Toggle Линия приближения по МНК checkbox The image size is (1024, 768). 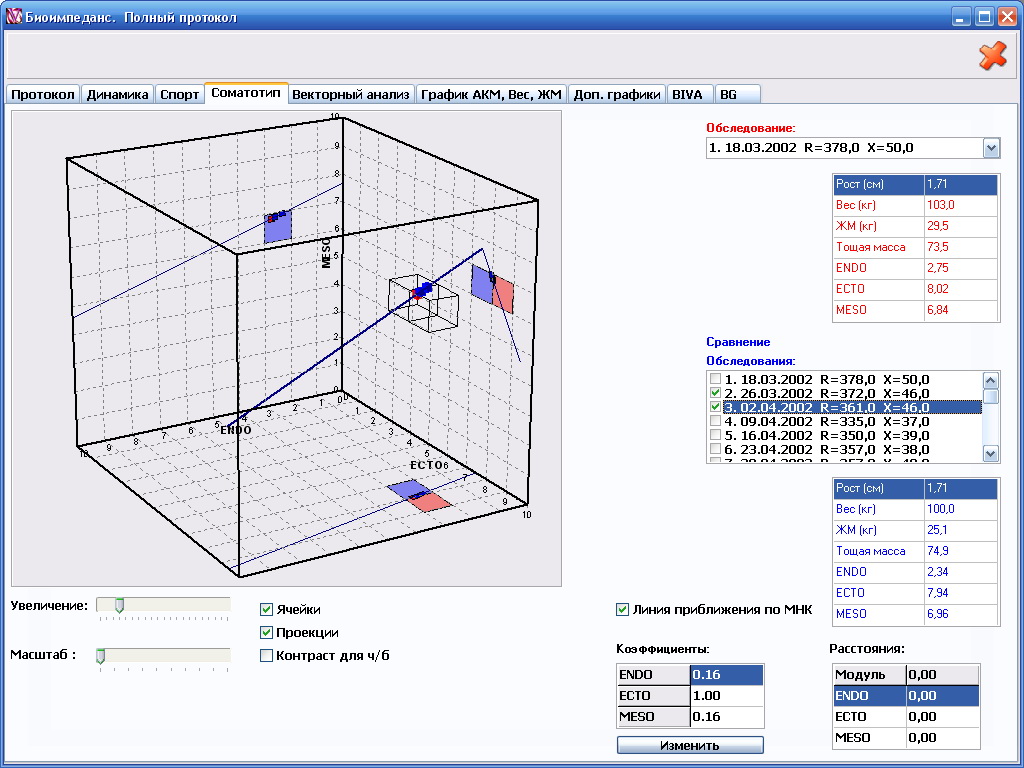[x=622, y=609]
